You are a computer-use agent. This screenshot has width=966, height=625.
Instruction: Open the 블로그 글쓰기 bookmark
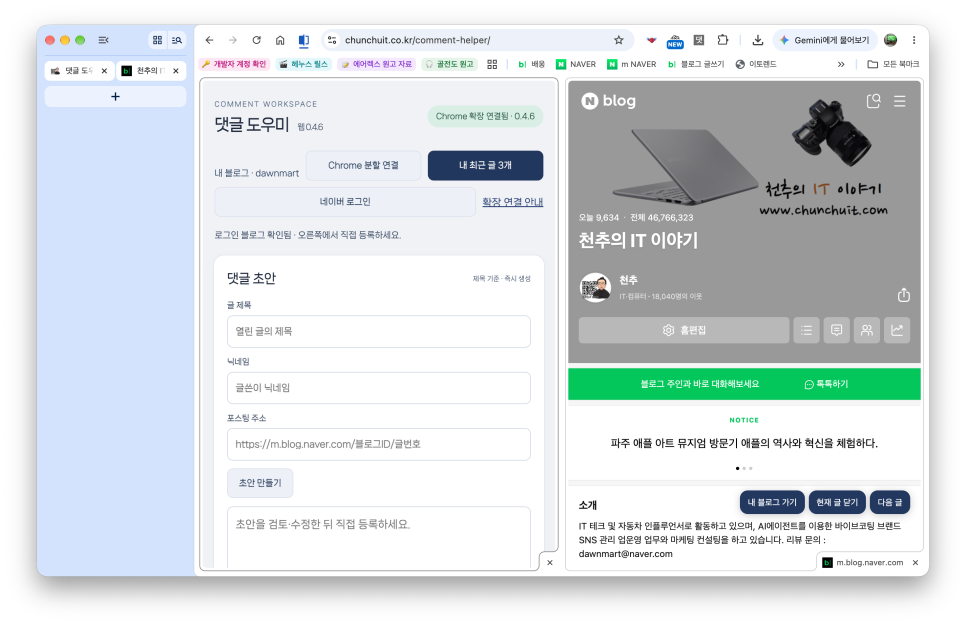[x=696, y=64]
